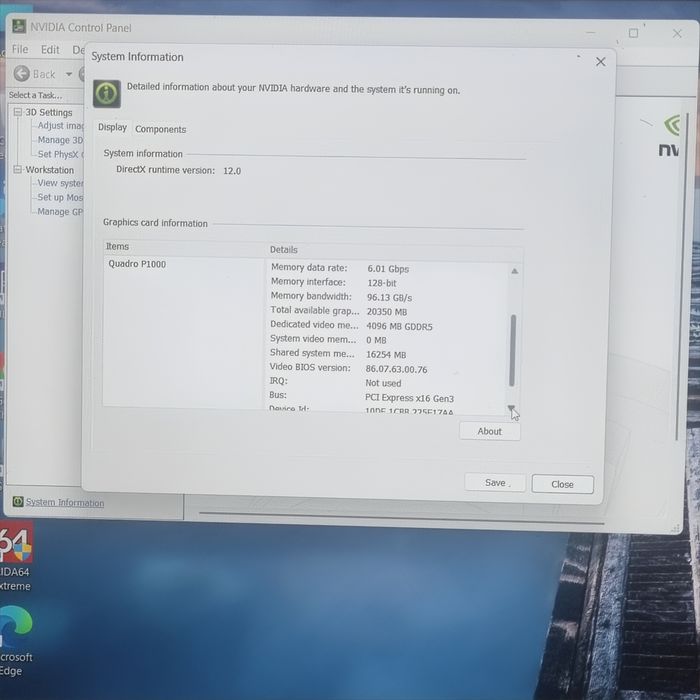This screenshot has height=700, width=700.
Task: Select Quadro P1000 in Items list
Action: [137, 264]
